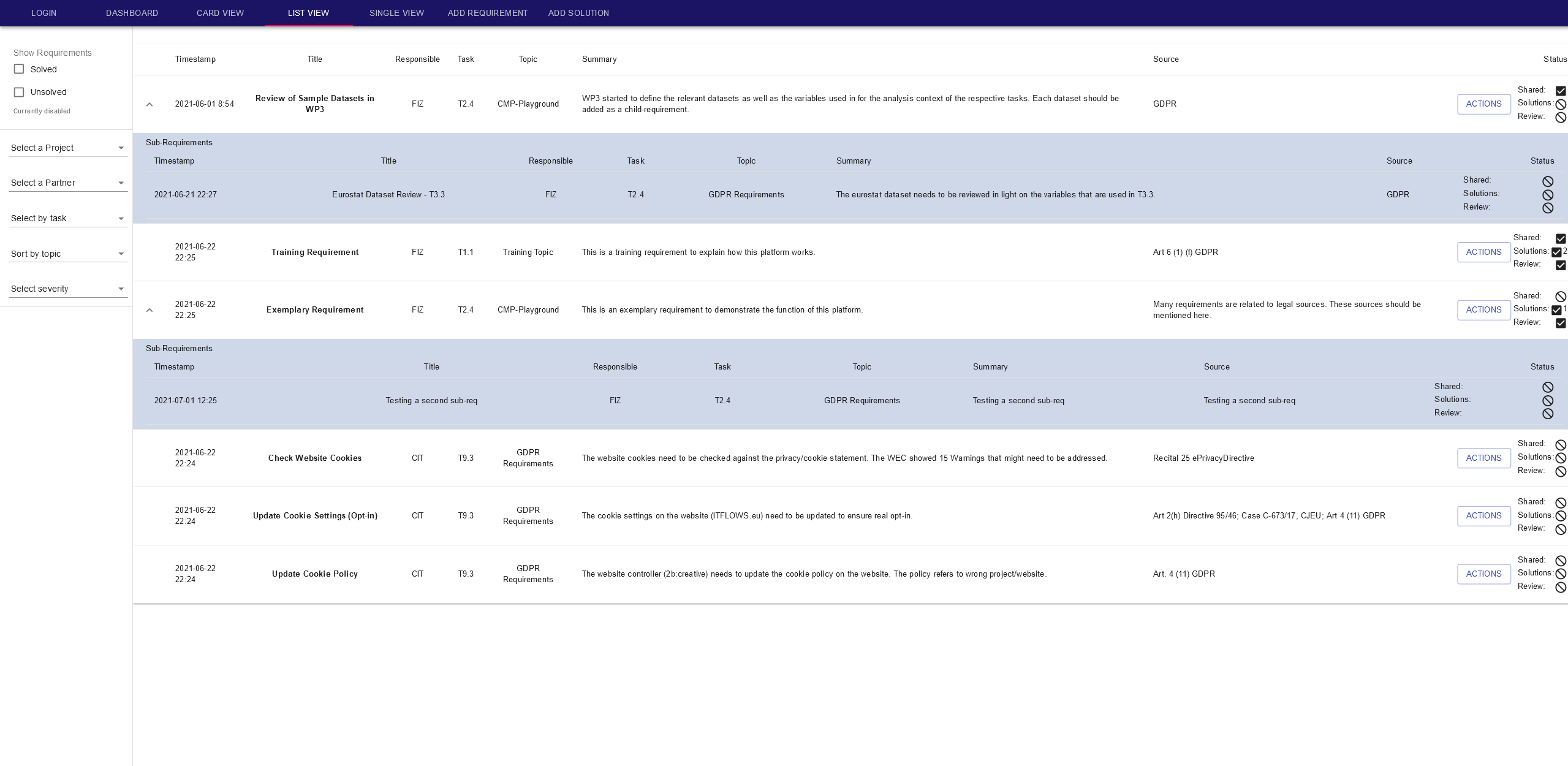Click the Timestamp column header in main table

coord(195,59)
